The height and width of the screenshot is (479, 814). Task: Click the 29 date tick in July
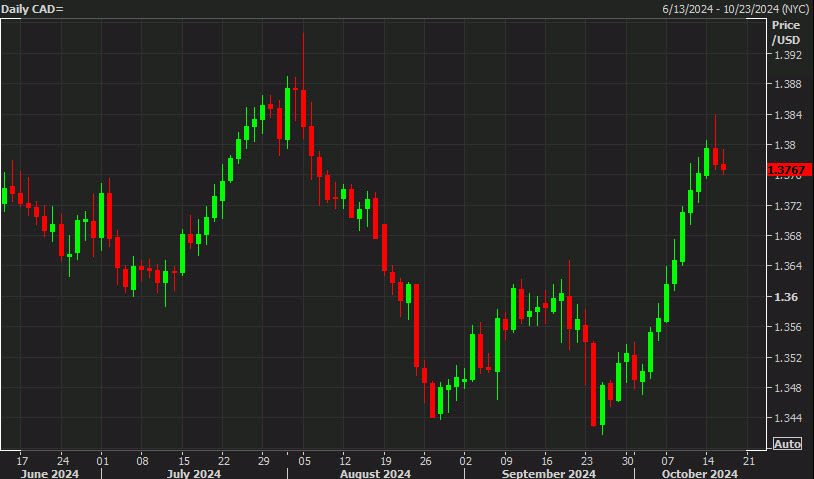tap(264, 461)
